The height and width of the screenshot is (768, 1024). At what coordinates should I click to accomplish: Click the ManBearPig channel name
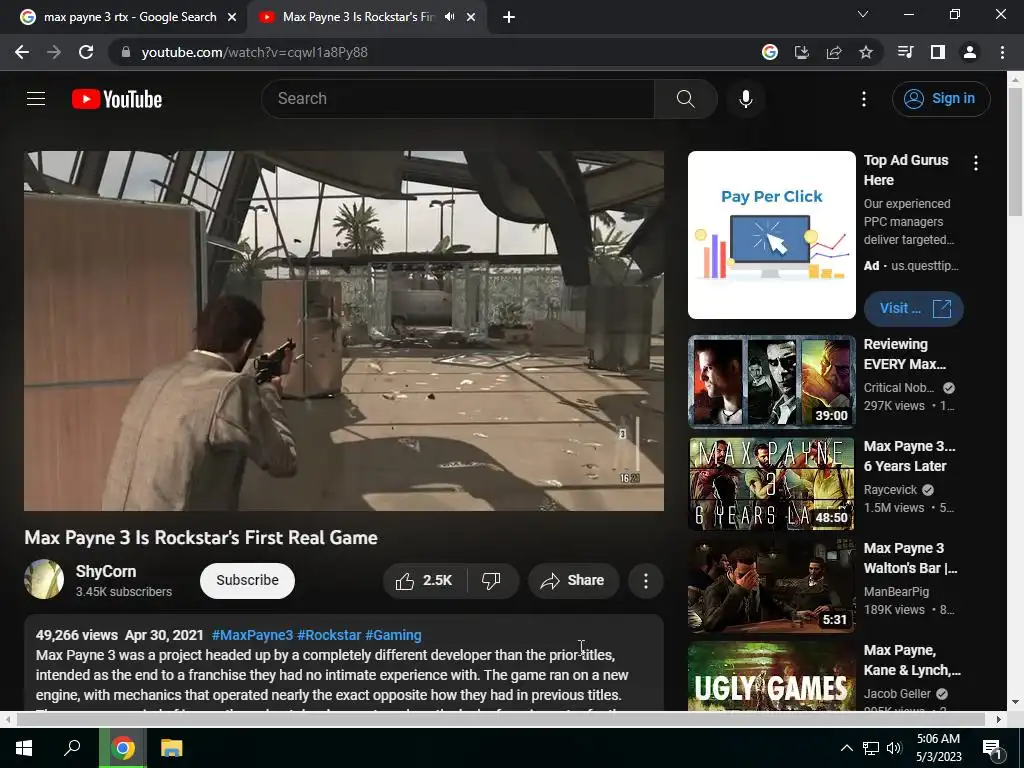896,592
